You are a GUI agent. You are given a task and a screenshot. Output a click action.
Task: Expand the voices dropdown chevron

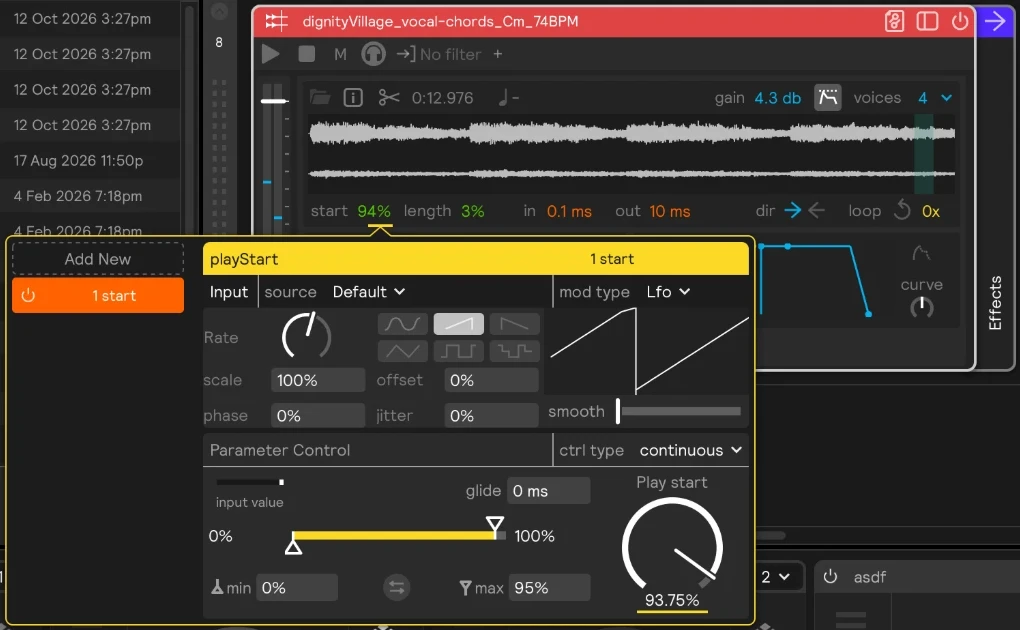tap(946, 98)
